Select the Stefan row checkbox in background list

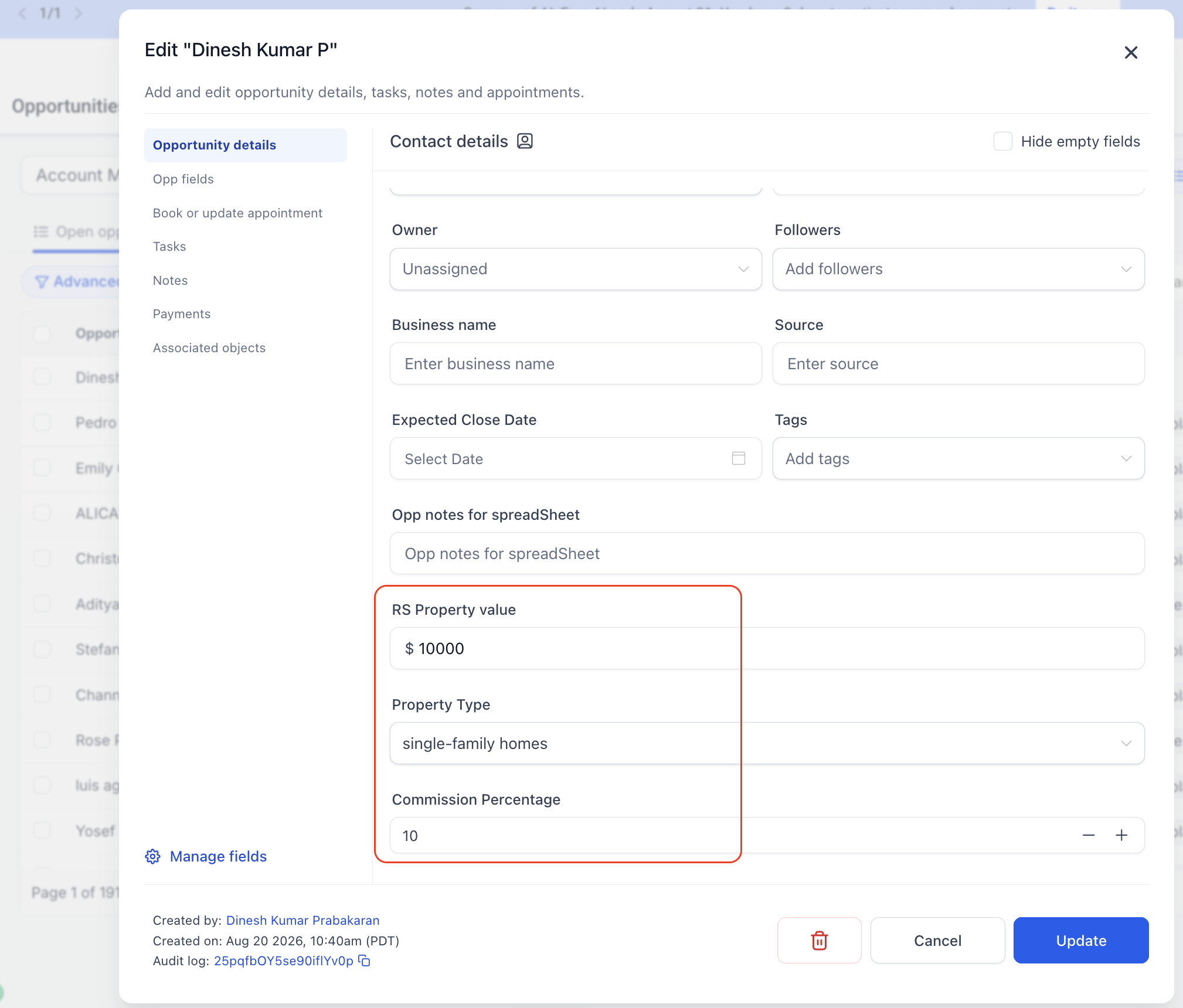[x=42, y=649]
